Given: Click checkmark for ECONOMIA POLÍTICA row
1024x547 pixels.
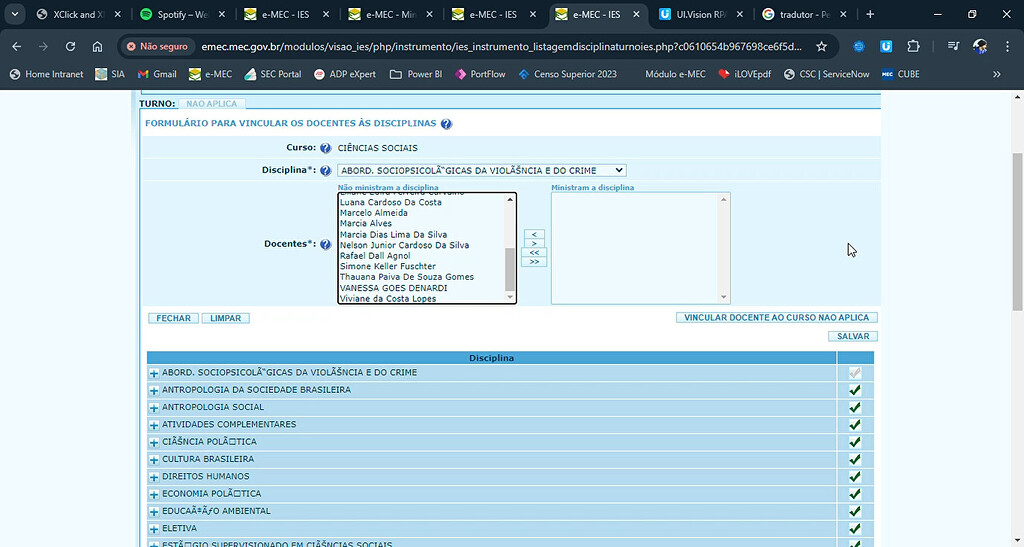Looking at the screenshot, I should click(854, 494).
